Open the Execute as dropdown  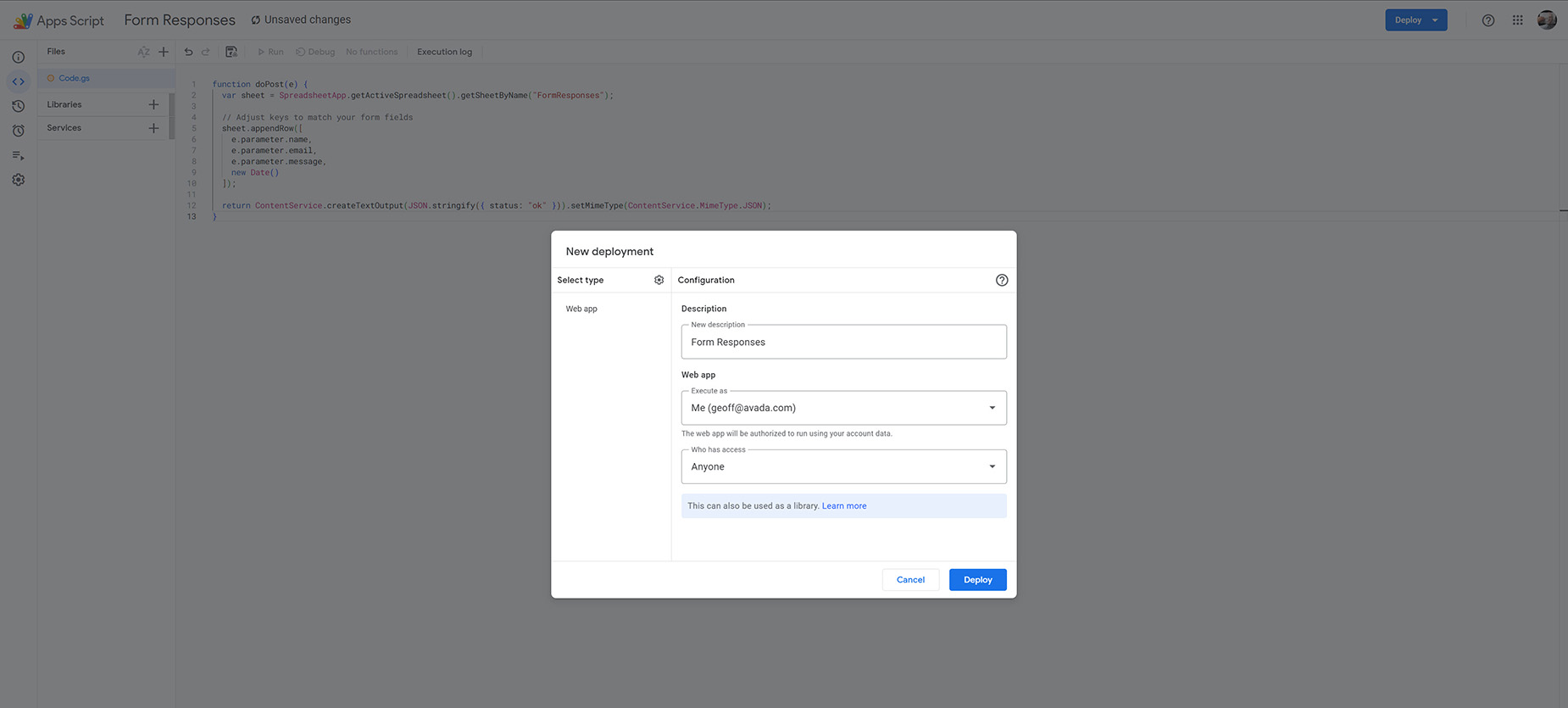pos(844,408)
